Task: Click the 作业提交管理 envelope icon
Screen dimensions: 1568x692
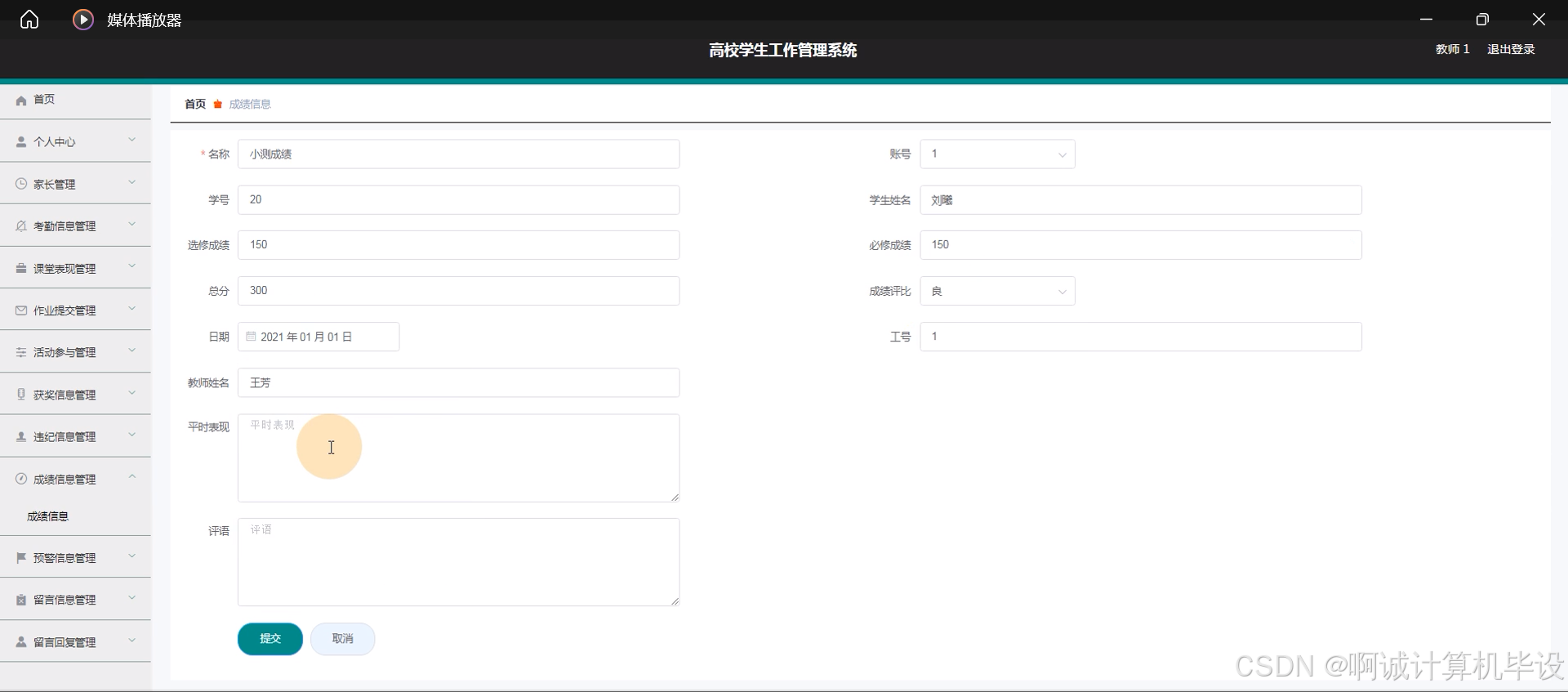Action: [x=21, y=310]
